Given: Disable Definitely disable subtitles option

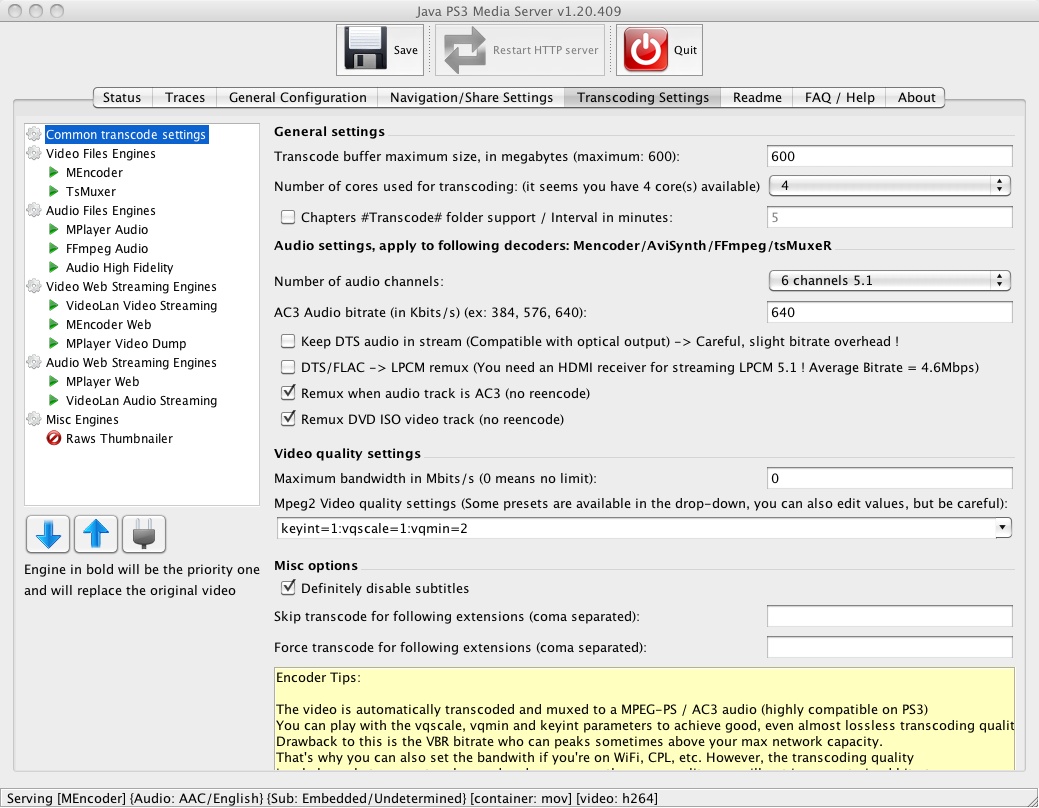Looking at the screenshot, I should 288,587.
